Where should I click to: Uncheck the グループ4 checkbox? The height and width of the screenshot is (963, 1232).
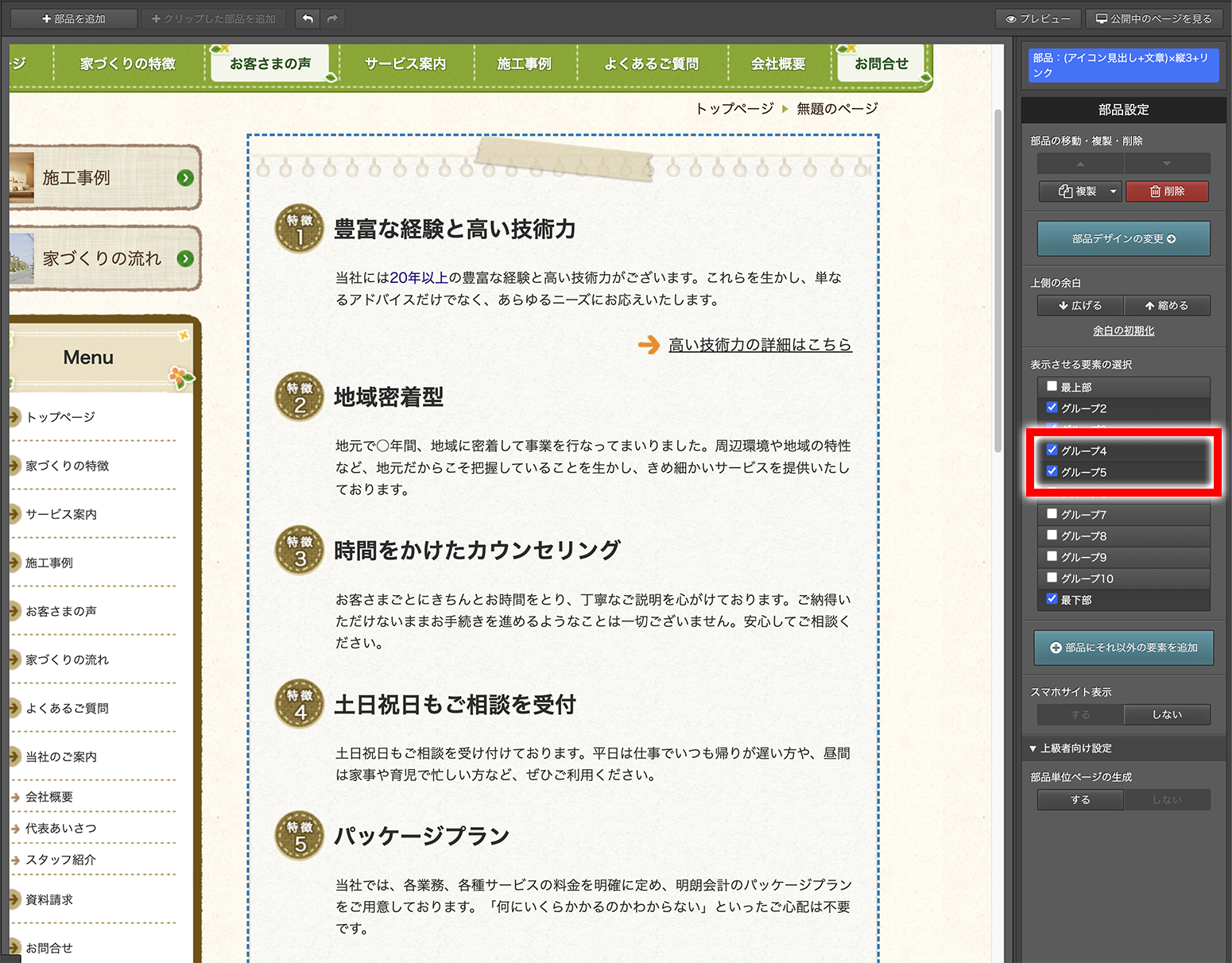coord(1052,451)
